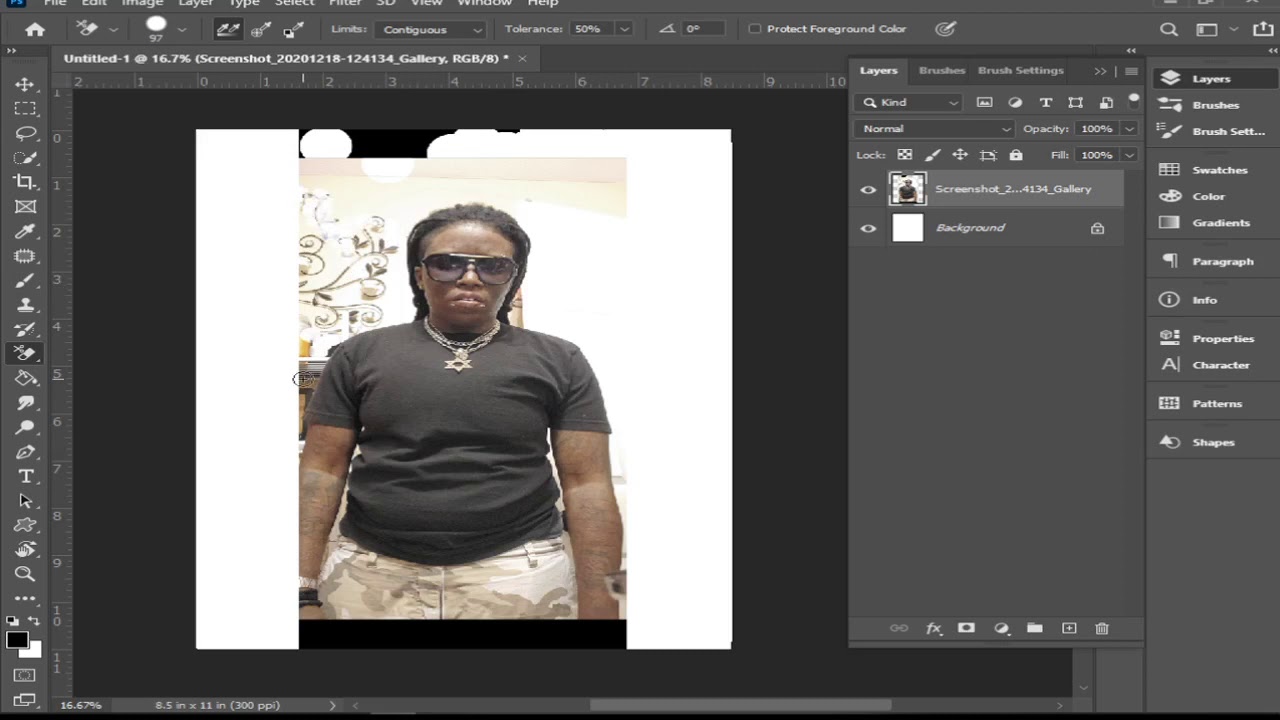
Task: Select the Spot Healing Brush tool
Action: click(x=25, y=256)
